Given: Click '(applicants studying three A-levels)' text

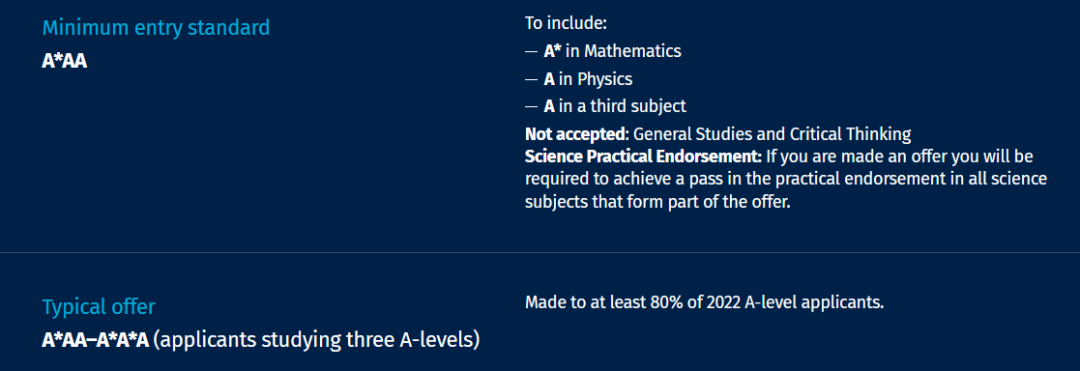Looking at the screenshot, I should [x=316, y=340].
